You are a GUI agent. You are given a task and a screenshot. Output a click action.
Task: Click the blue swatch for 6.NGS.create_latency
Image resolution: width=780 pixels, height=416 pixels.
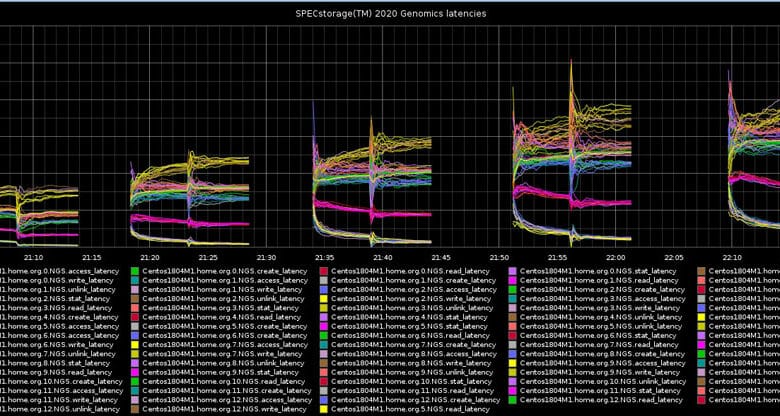pyautogui.click(x=135, y=336)
